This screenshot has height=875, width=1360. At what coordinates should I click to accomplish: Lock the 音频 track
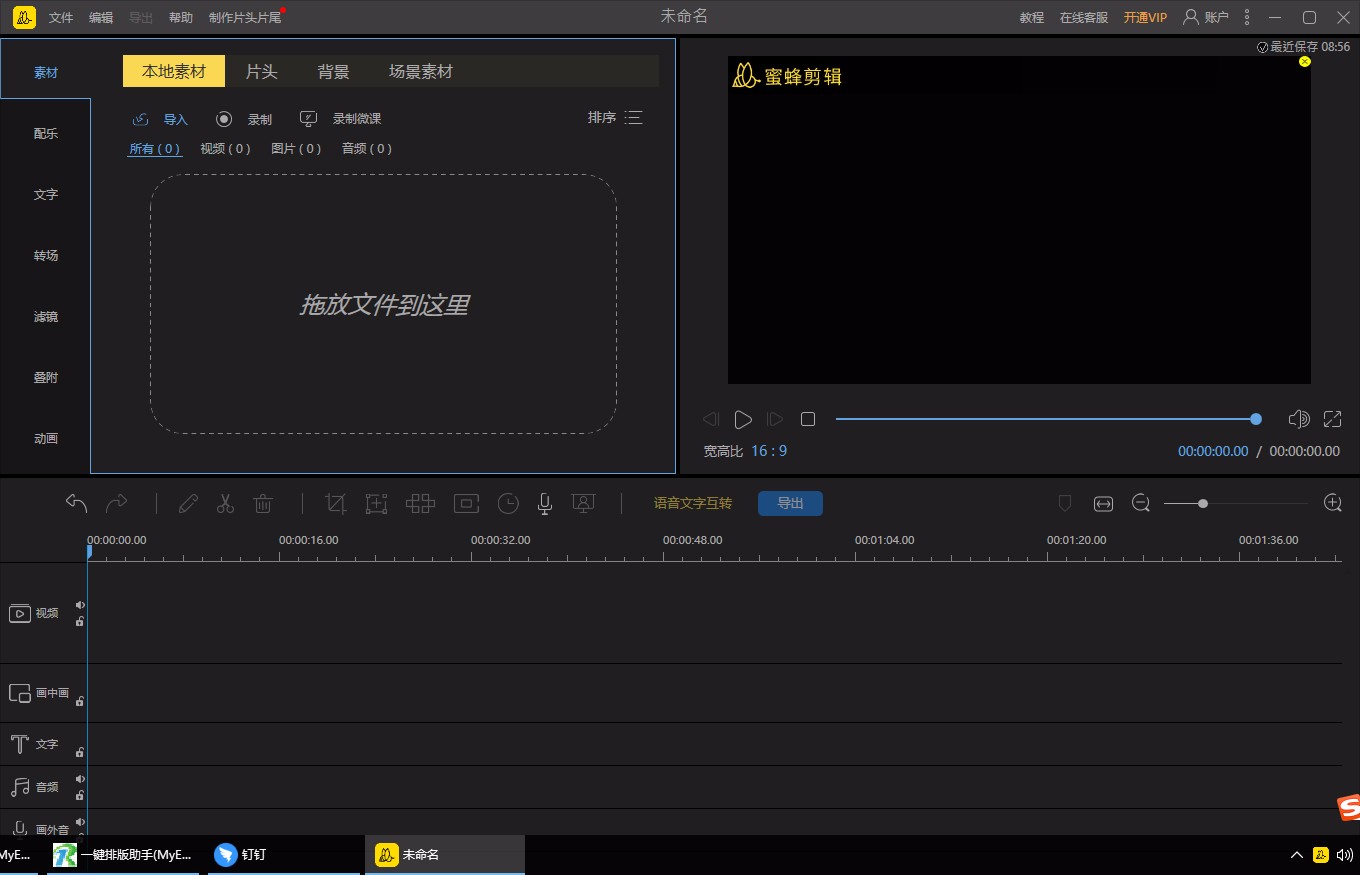[x=80, y=795]
